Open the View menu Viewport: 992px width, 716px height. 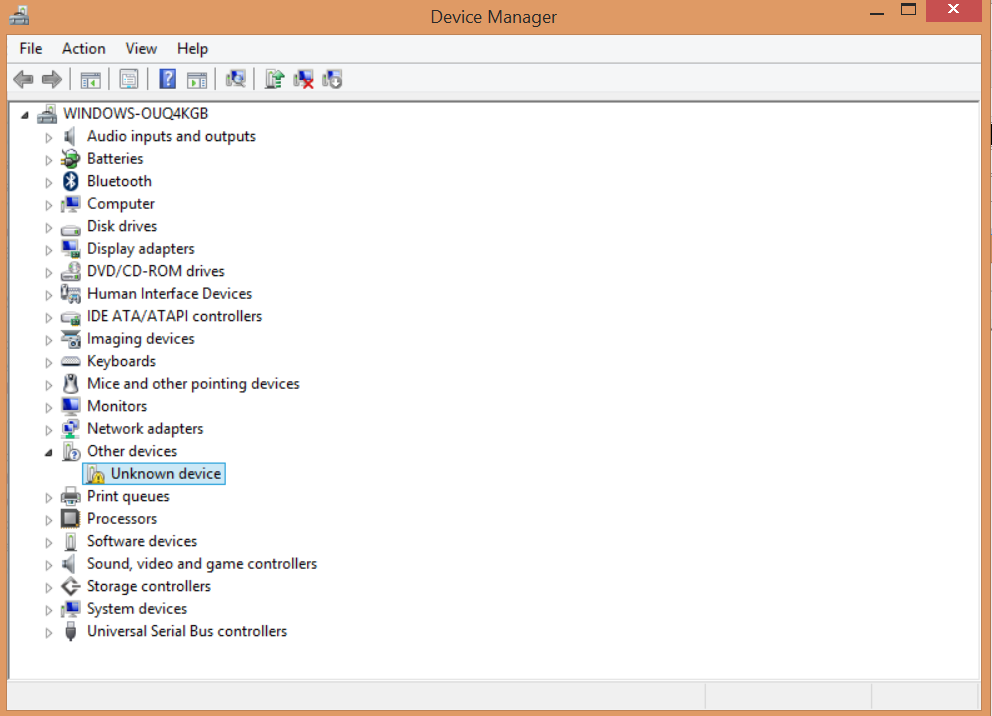point(141,49)
